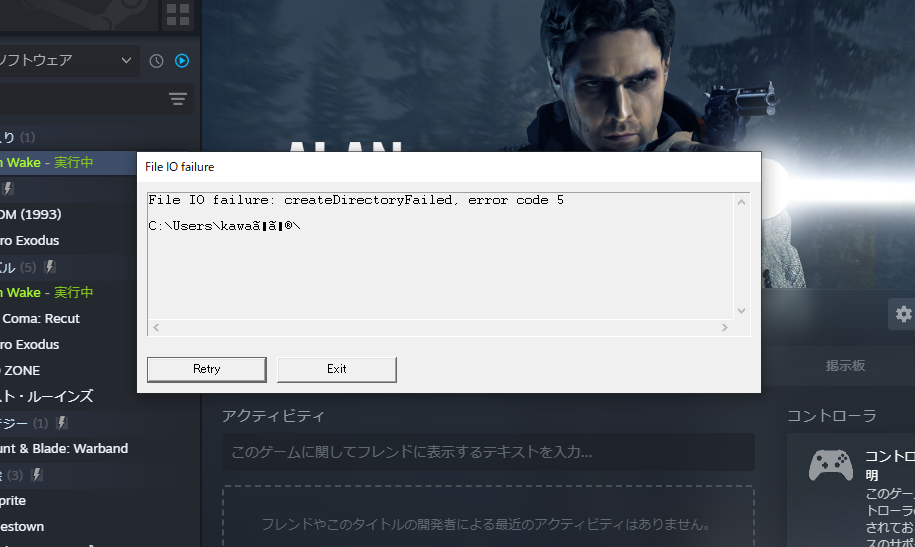The image size is (915, 547).
Task: Select the entry ending ト・ルーインズ
Action: 68,396
